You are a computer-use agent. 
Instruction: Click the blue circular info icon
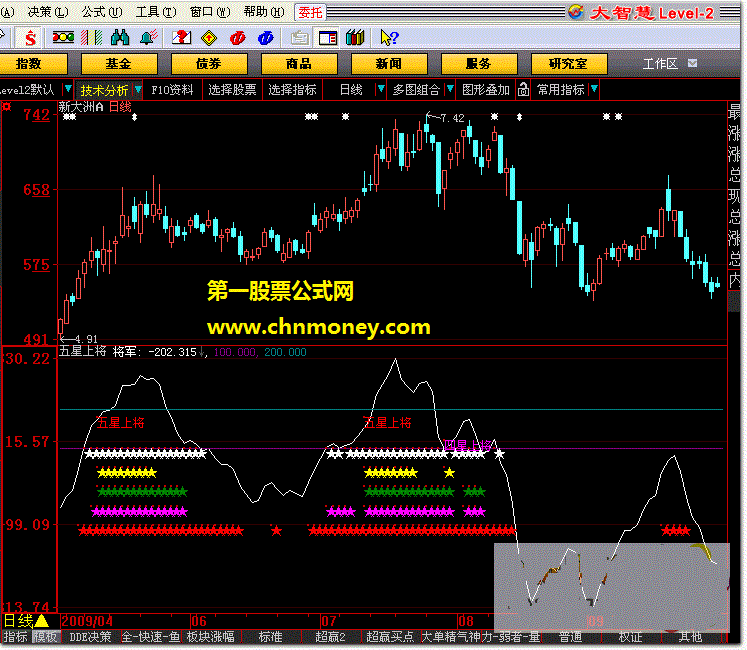pos(265,38)
